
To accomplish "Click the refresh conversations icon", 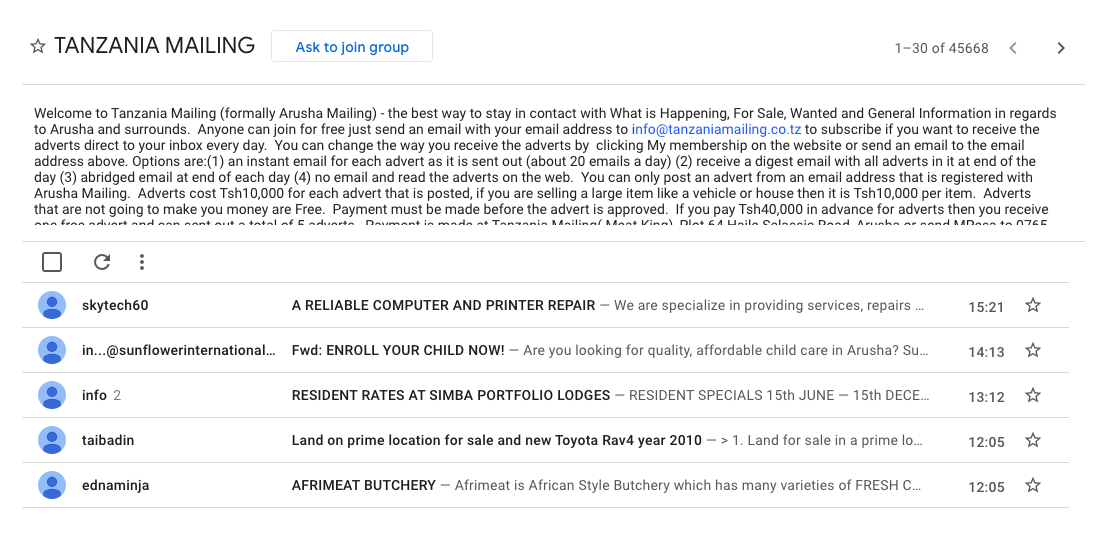I will click(x=102, y=262).
